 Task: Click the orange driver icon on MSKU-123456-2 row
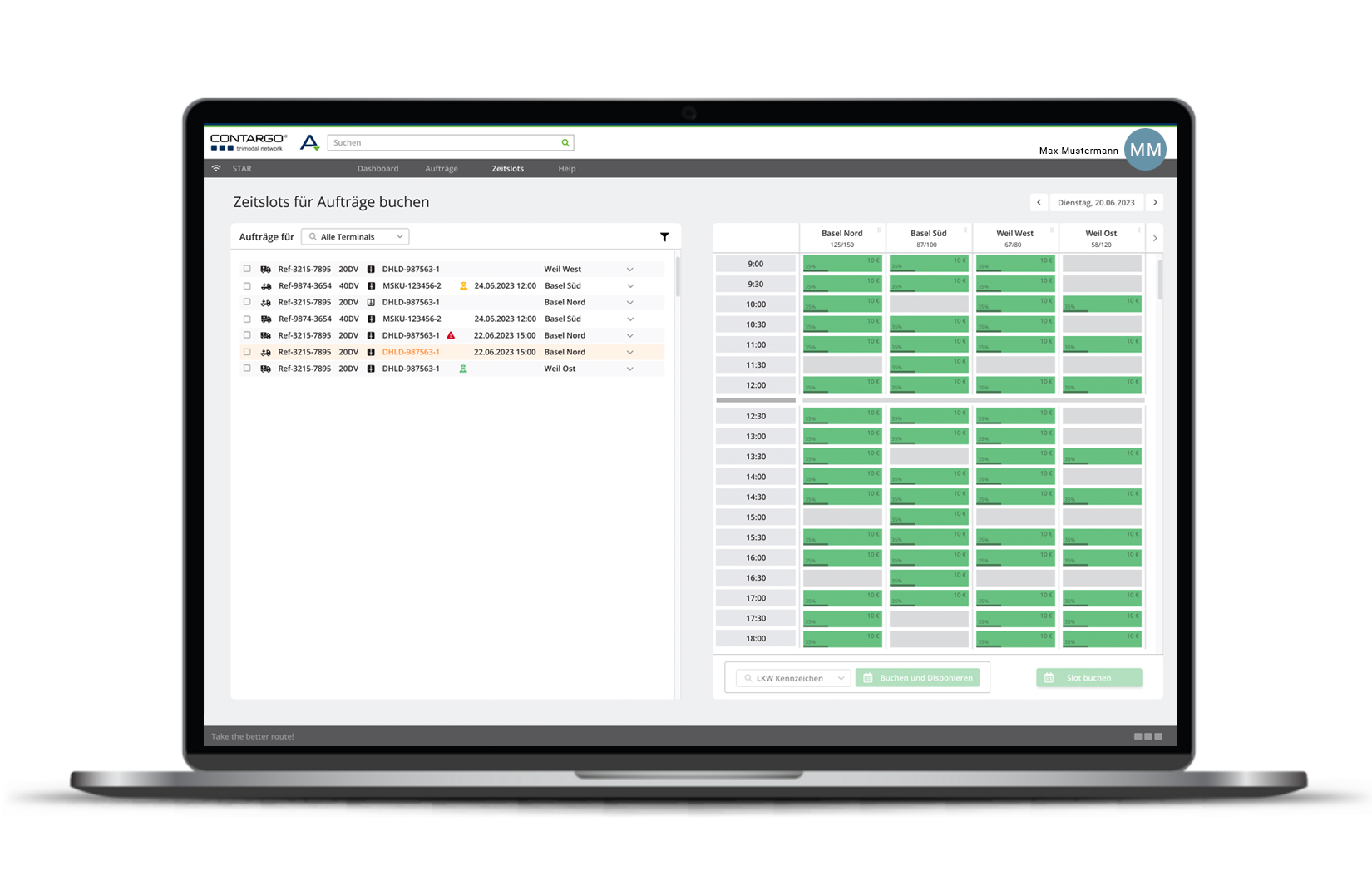pyautogui.click(x=463, y=285)
